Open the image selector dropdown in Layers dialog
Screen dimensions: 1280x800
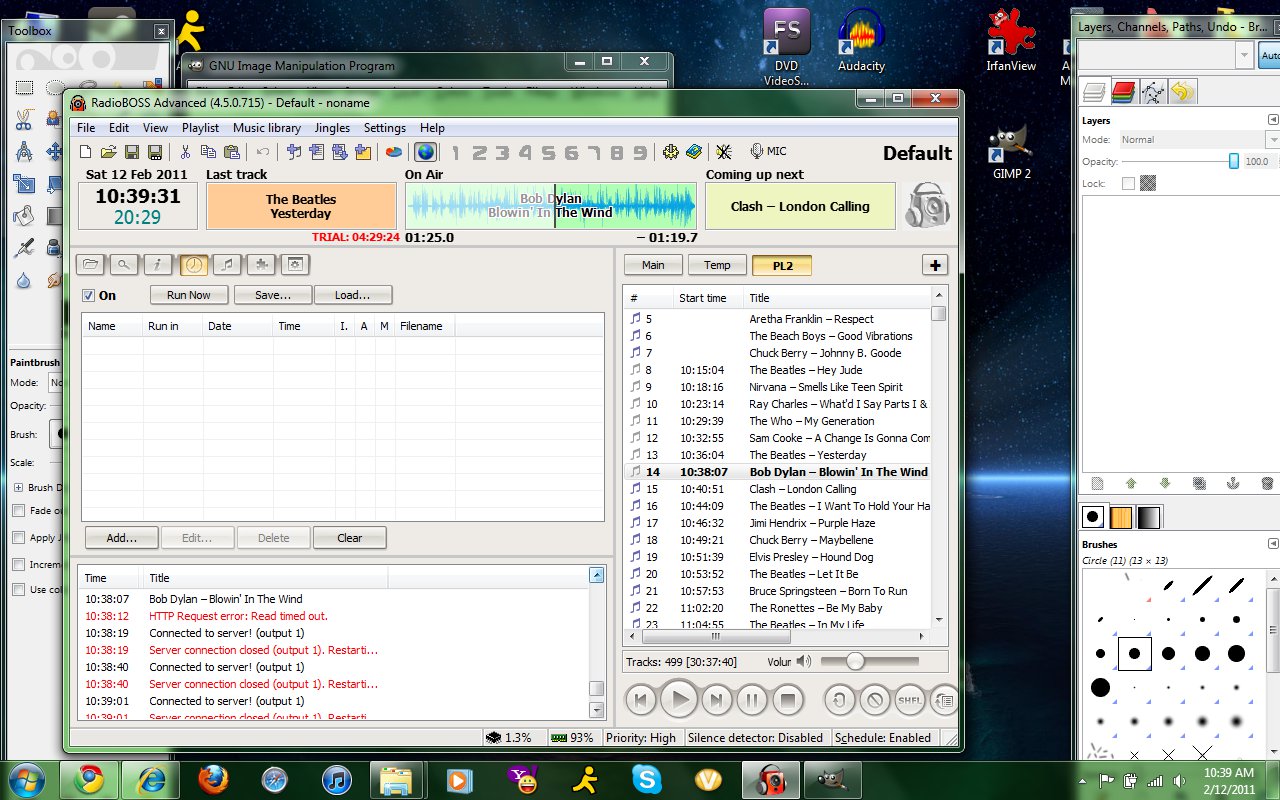tap(1166, 55)
